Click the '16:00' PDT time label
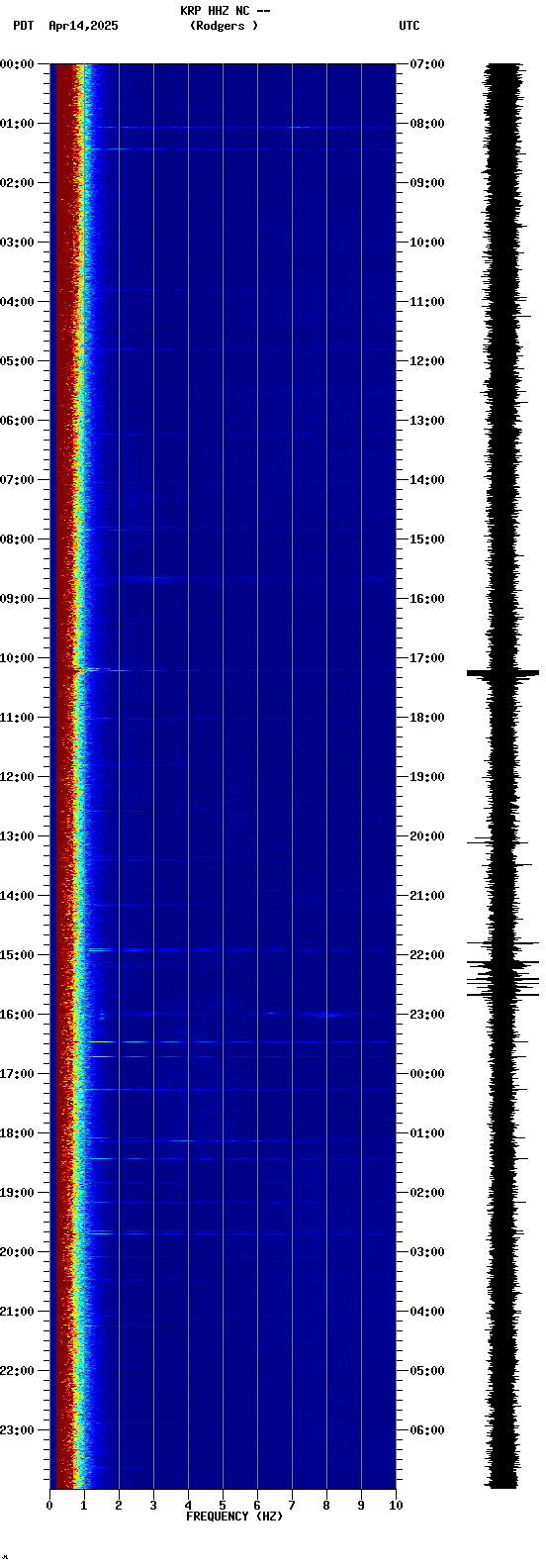The width and height of the screenshot is (546, 1568). point(17,1015)
